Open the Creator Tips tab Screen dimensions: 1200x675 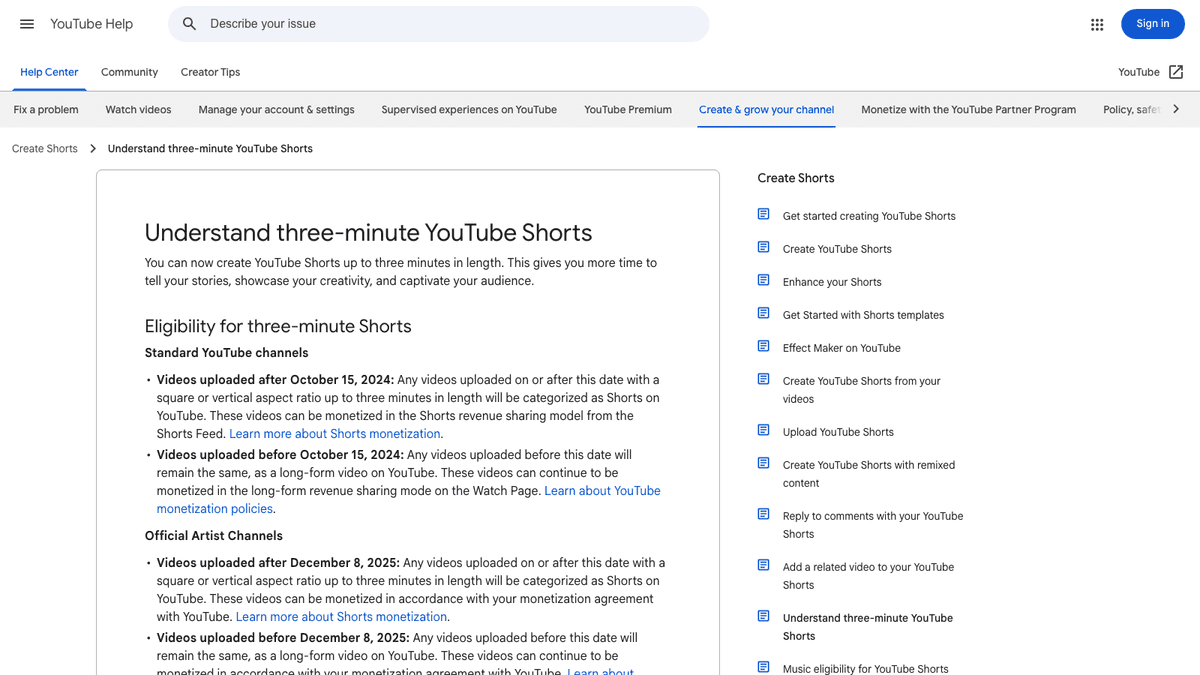point(210,72)
